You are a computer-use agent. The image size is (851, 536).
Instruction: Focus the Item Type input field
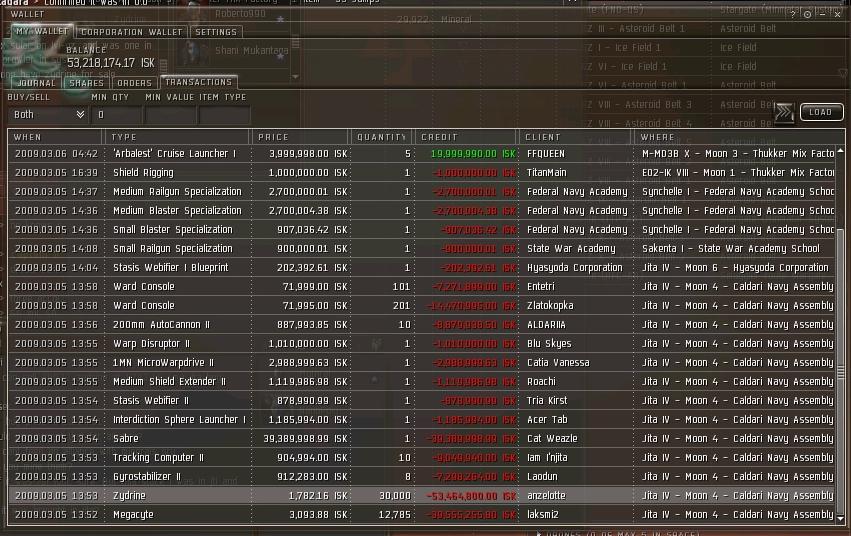coord(225,114)
